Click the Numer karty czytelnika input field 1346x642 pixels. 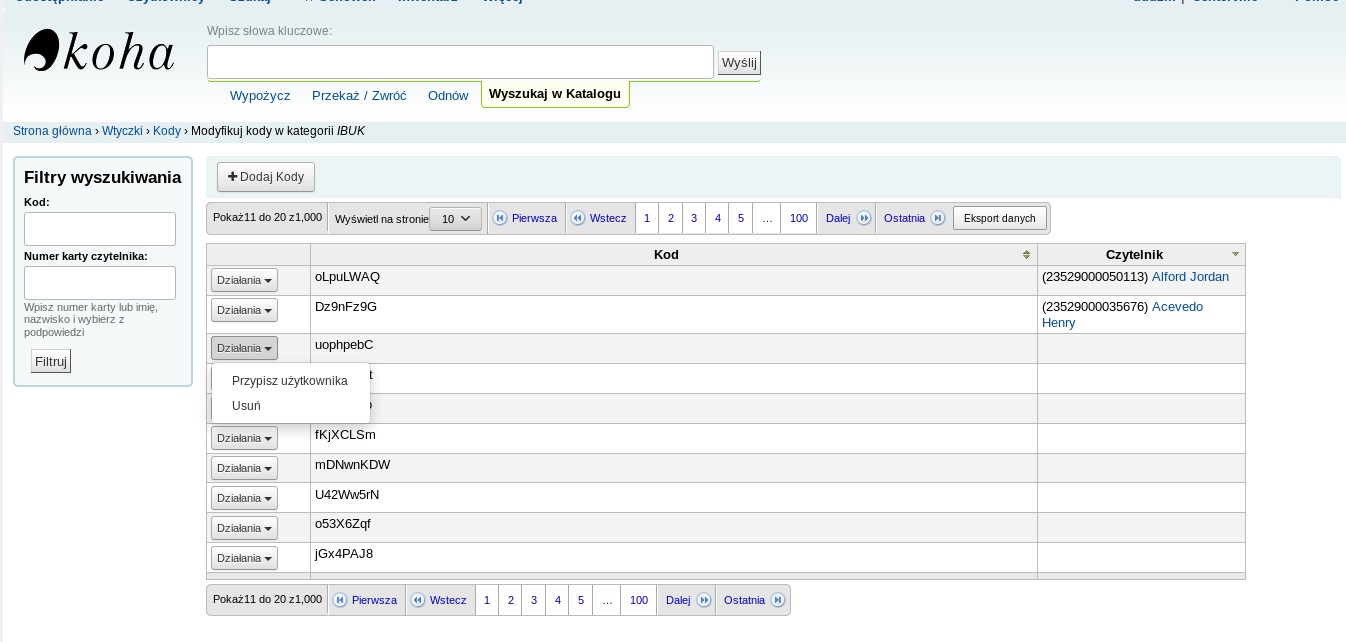point(100,283)
